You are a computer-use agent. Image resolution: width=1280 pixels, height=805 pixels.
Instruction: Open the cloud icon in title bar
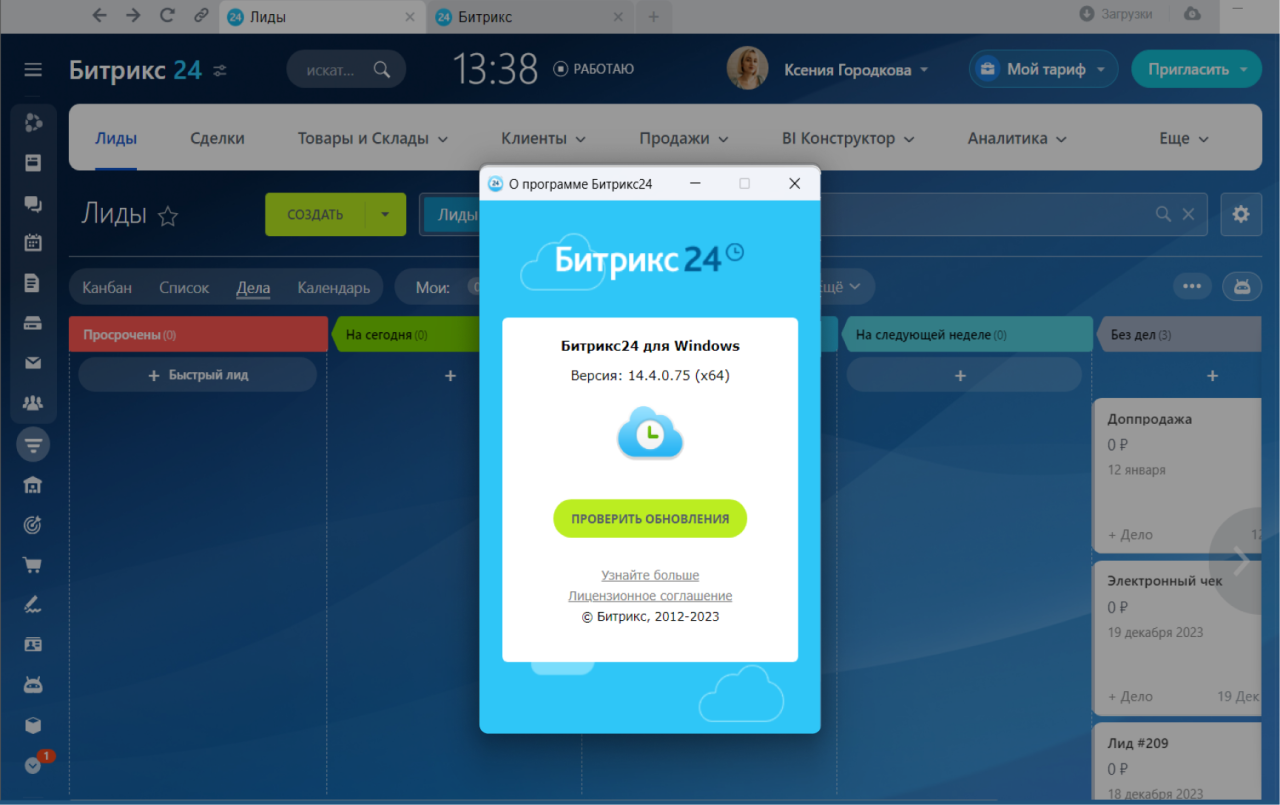[1192, 14]
